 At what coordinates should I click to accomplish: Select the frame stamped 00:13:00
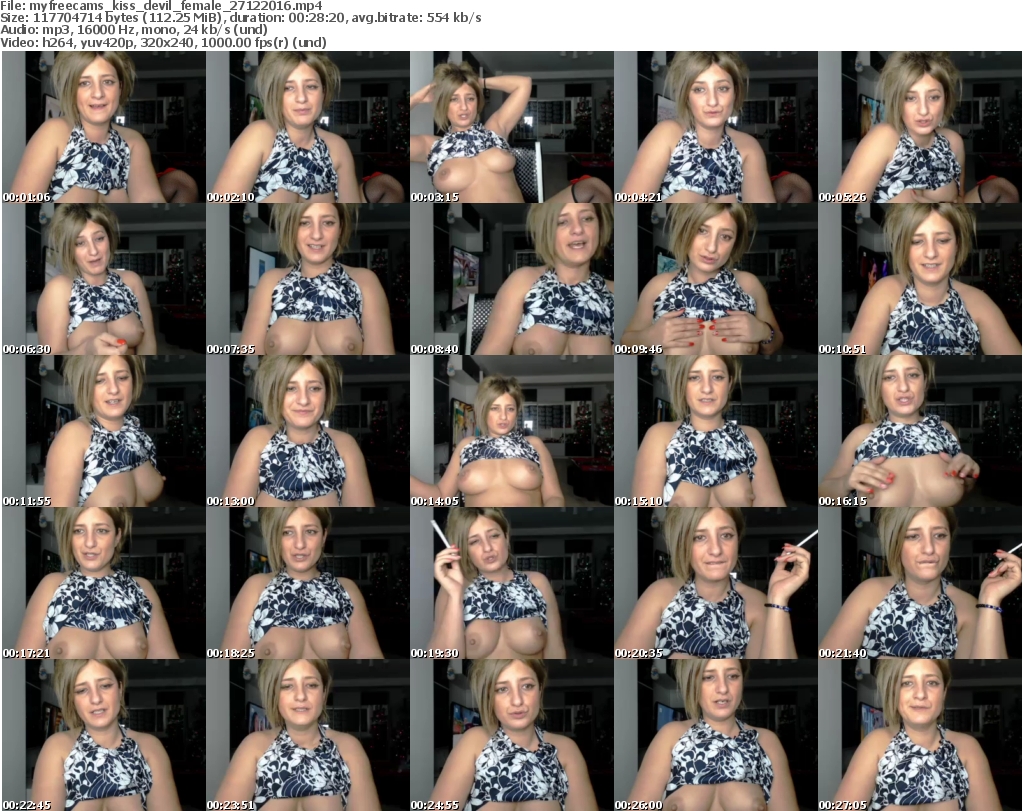[308, 431]
